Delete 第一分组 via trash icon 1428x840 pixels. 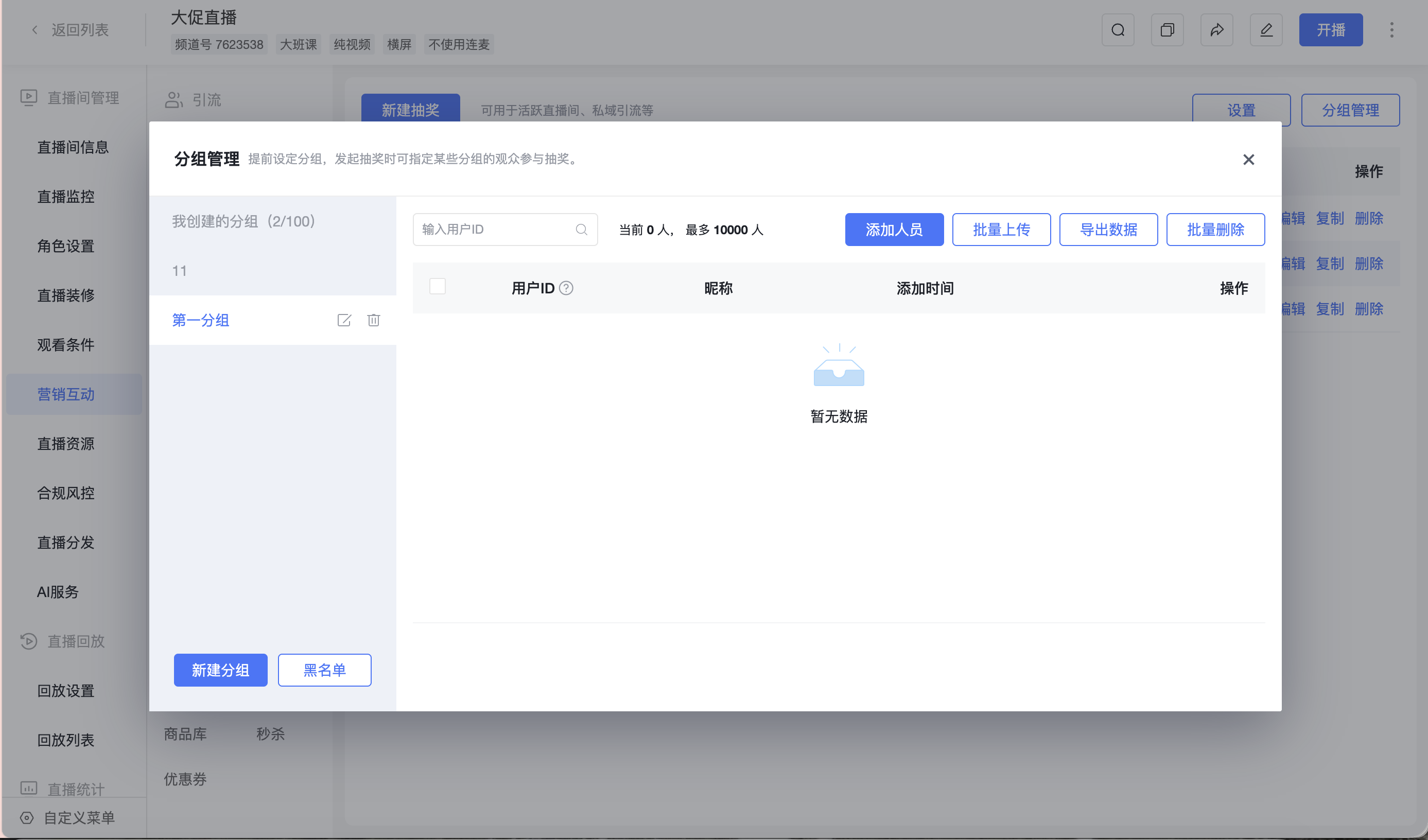(x=373, y=321)
